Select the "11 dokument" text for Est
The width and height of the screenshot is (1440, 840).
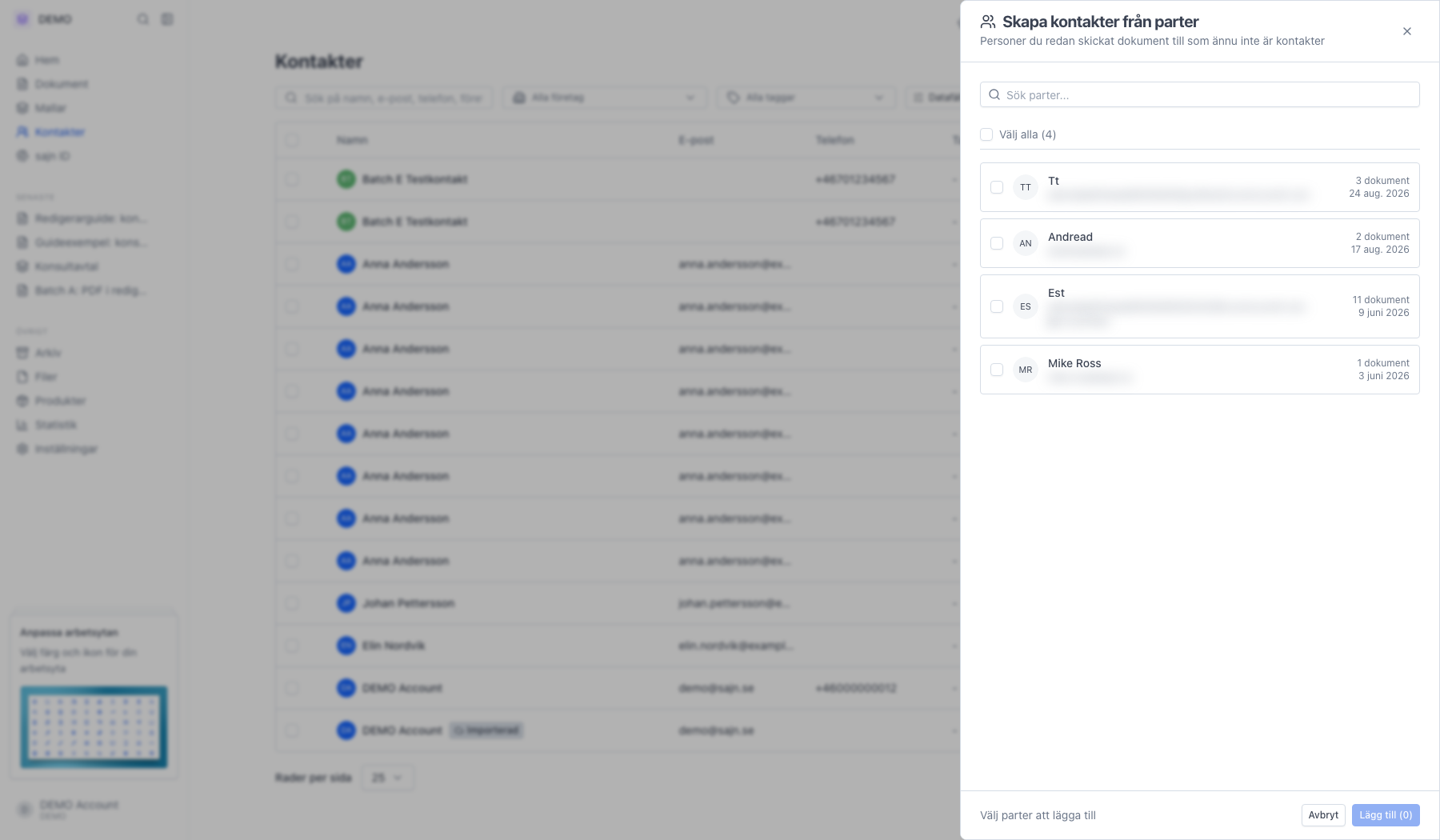tap(1381, 300)
